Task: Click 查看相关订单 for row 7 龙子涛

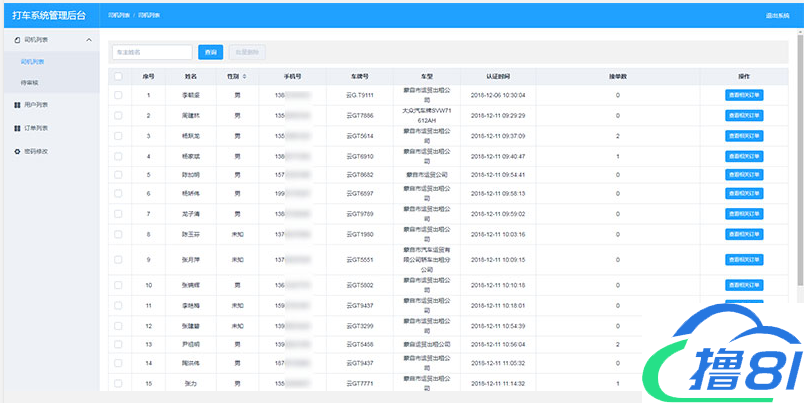Action: tap(743, 214)
